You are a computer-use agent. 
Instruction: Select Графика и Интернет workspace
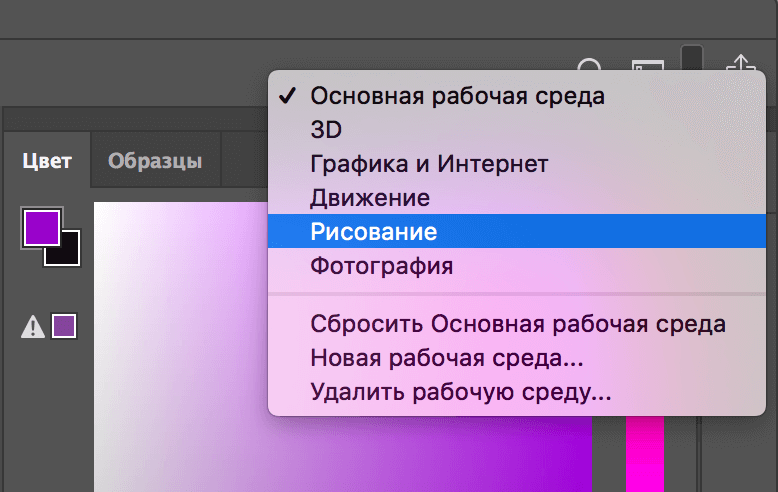pos(517,164)
